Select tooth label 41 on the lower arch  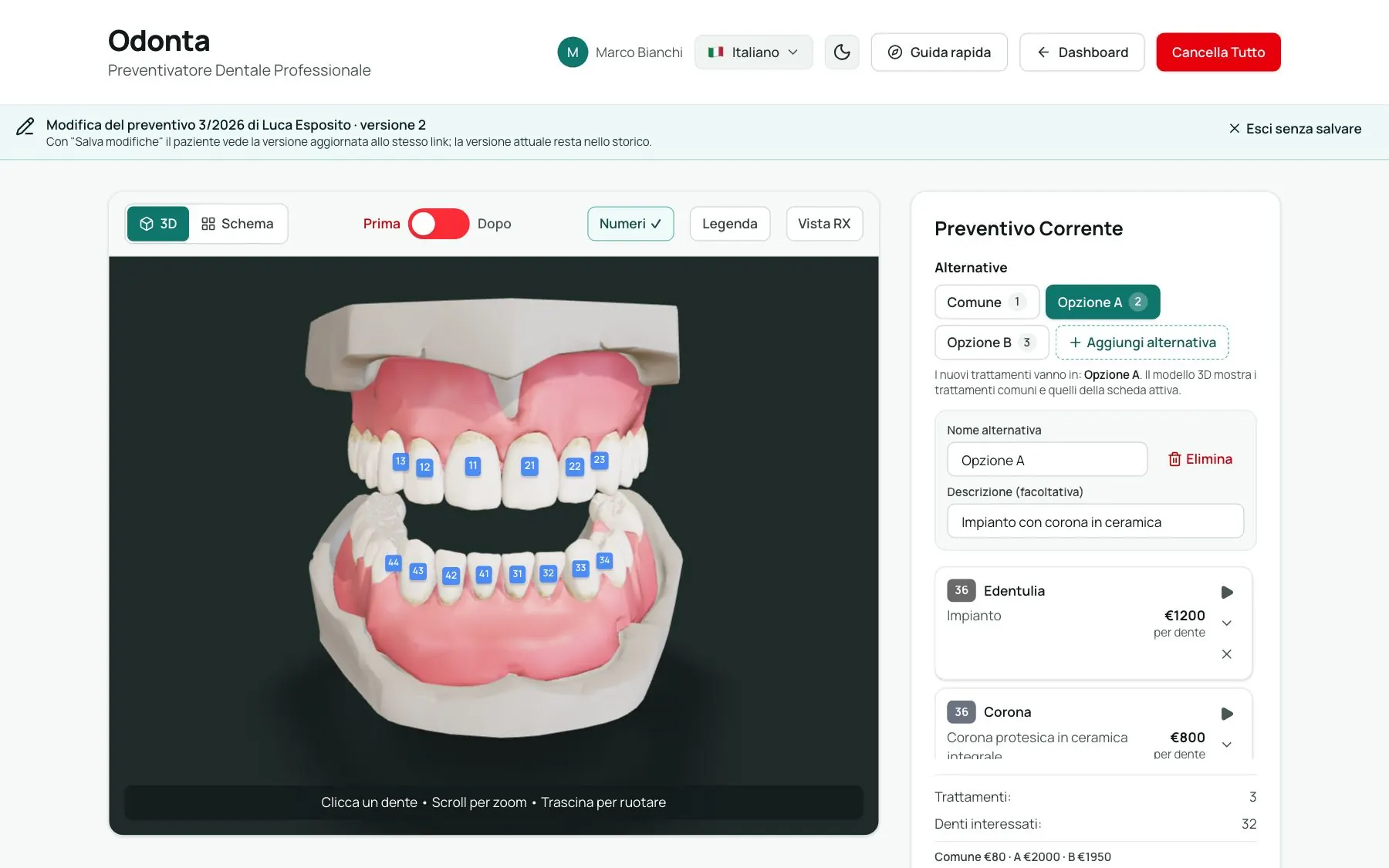coord(484,574)
